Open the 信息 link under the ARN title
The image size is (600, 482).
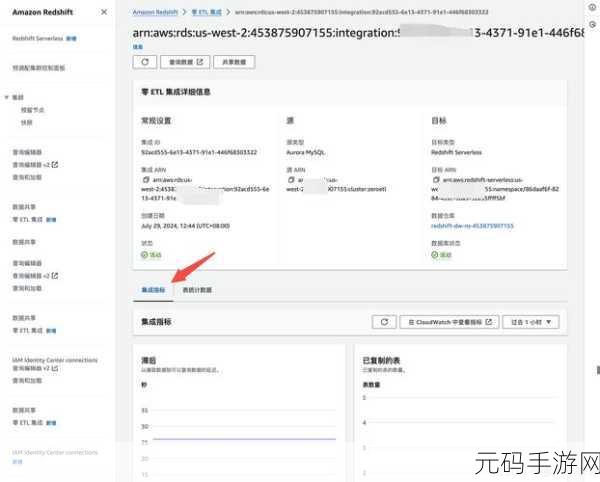138,47
